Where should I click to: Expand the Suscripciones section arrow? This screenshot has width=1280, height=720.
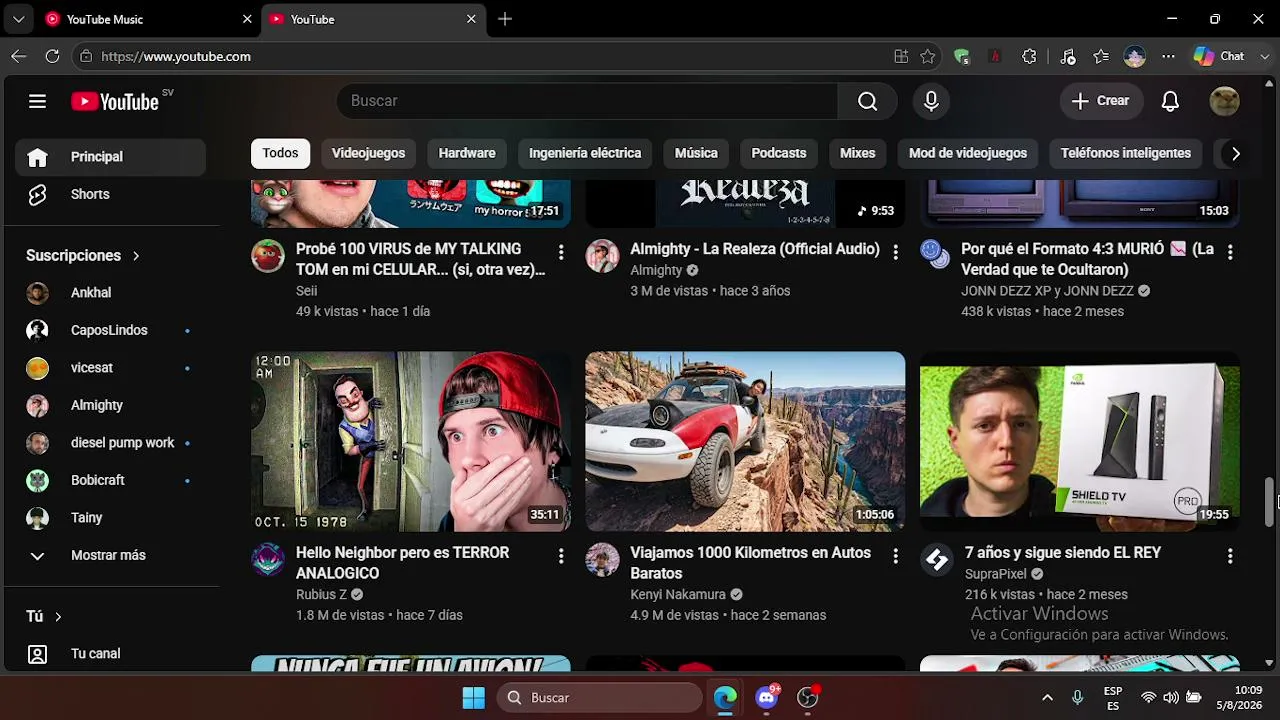click(x=136, y=256)
